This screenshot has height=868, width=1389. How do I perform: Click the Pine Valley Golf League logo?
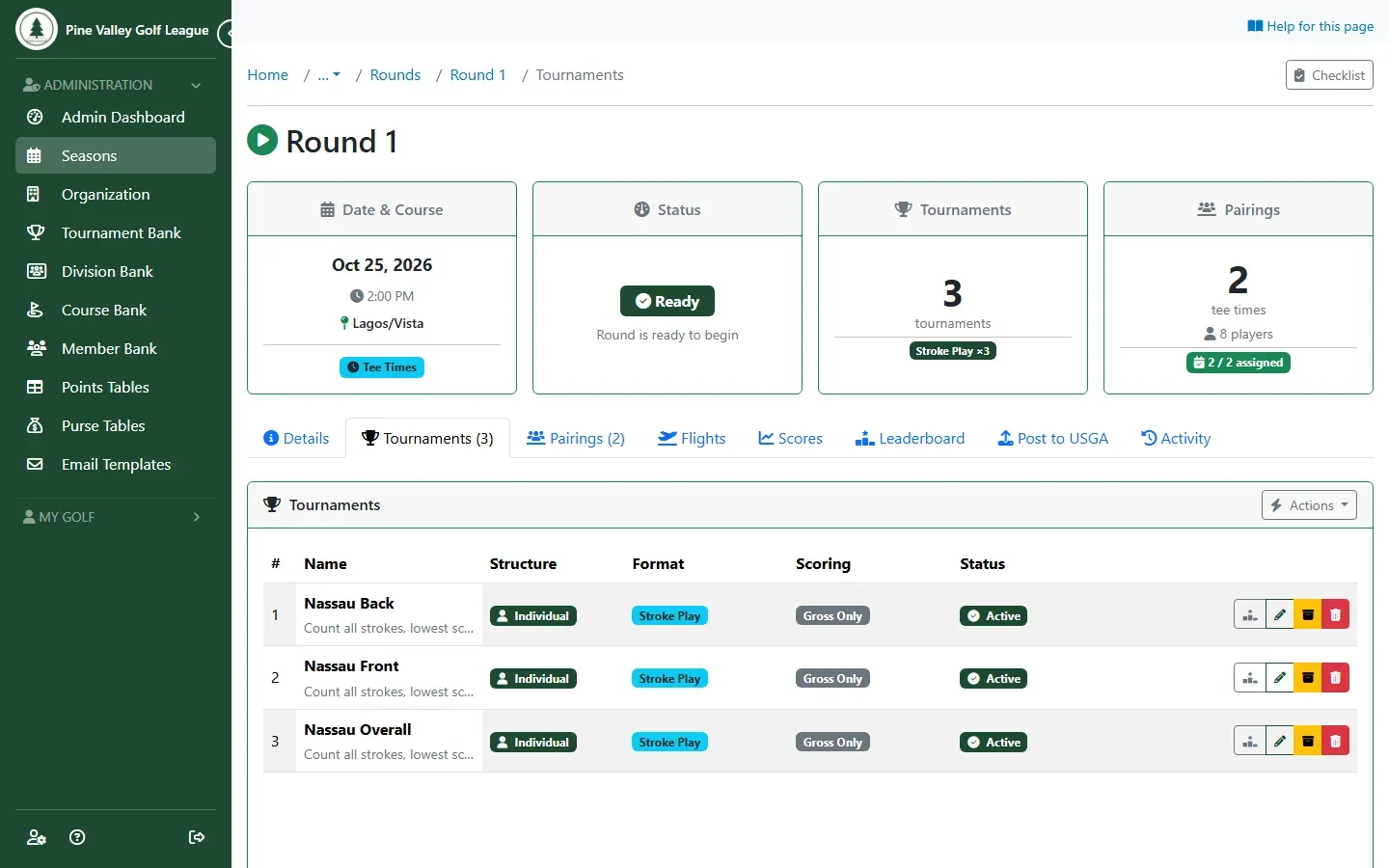37,29
